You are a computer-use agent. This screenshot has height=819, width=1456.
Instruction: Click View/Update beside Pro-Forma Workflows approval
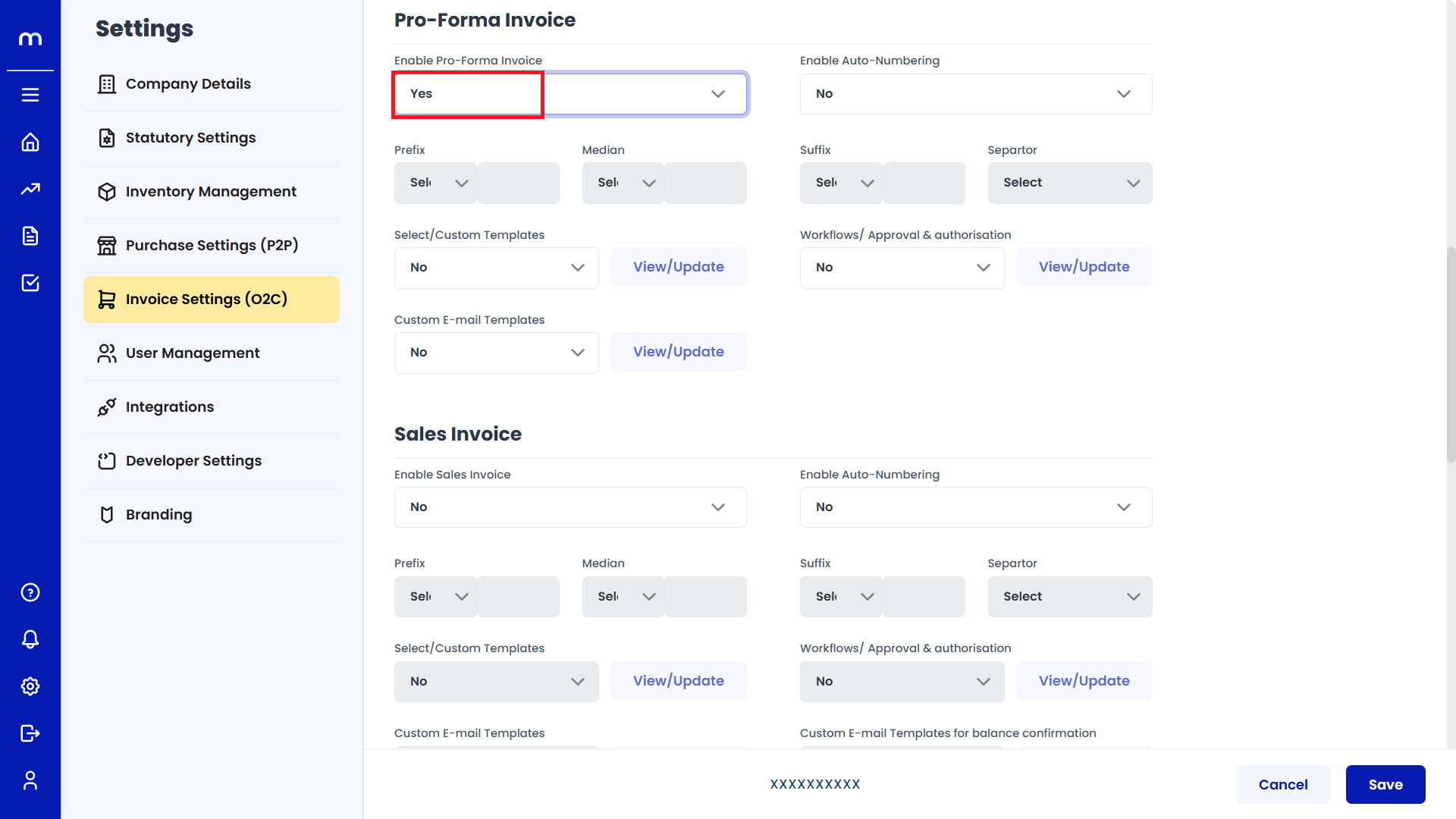[x=1084, y=267]
